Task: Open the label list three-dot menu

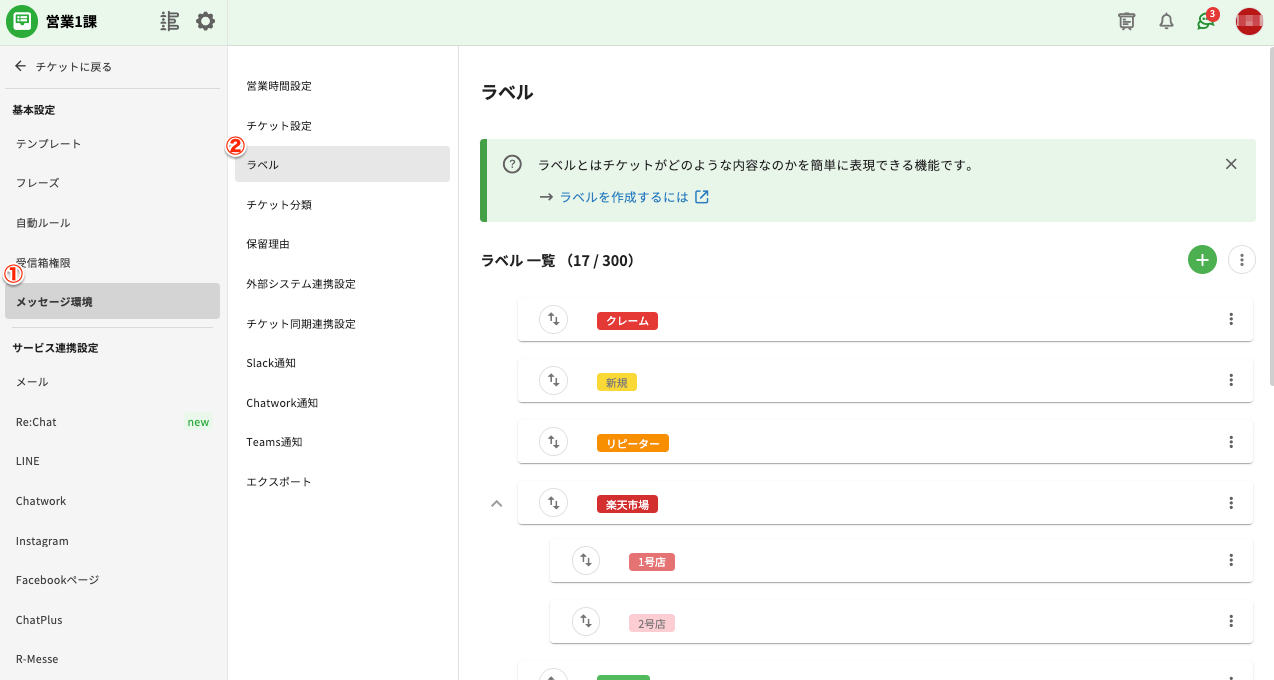Action: click(x=1241, y=260)
